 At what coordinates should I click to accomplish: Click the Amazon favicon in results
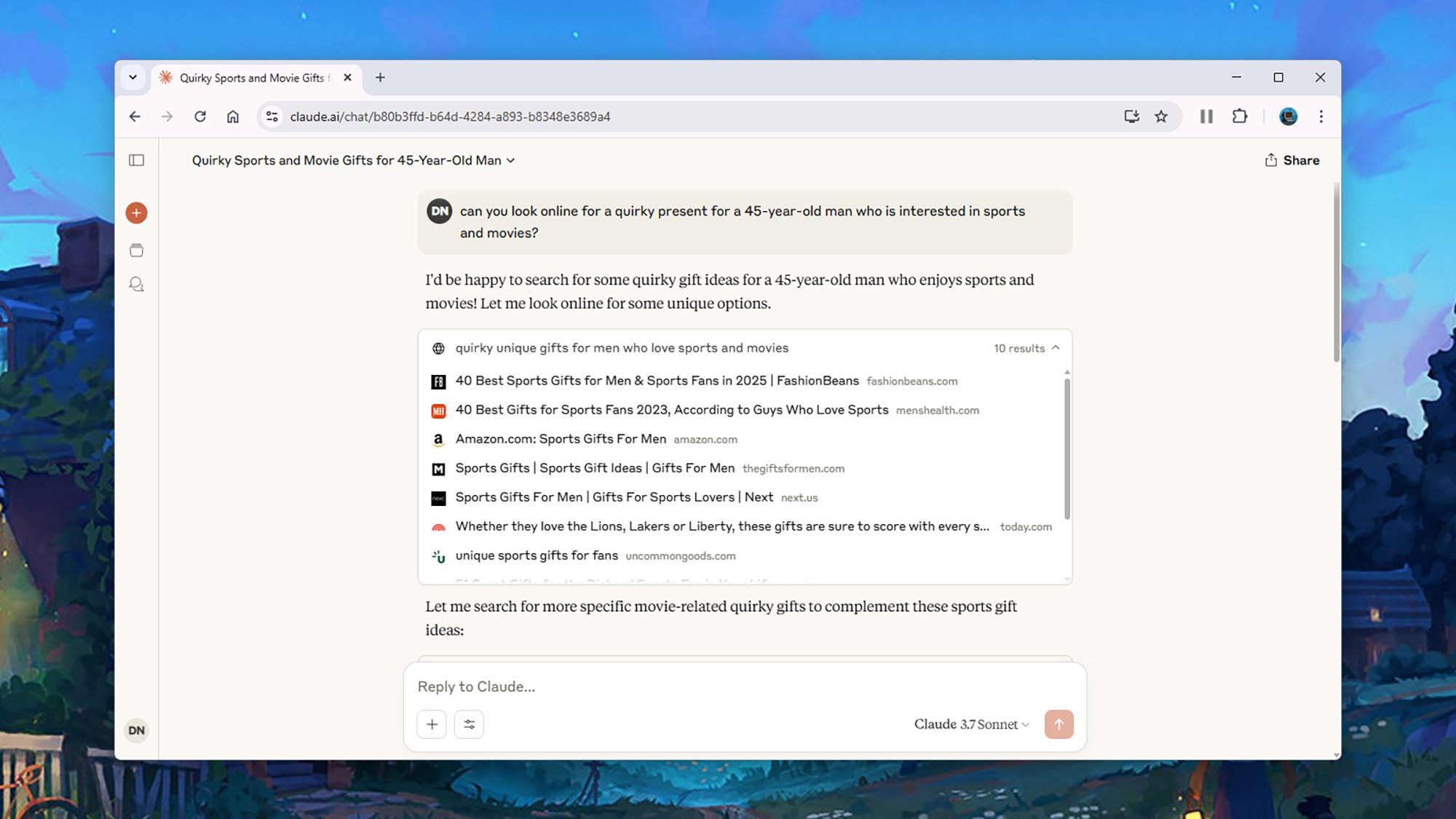pos(438,440)
